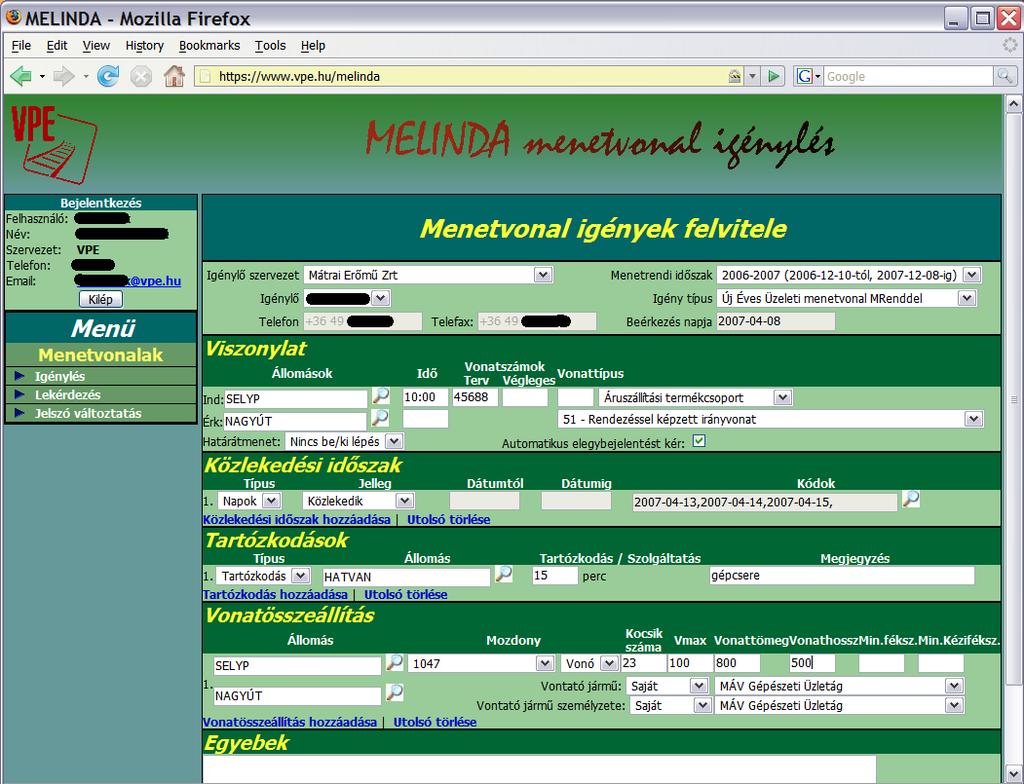Click the page scrollbar down arrow
The height and width of the screenshot is (784, 1024).
(x=1013, y=773)
